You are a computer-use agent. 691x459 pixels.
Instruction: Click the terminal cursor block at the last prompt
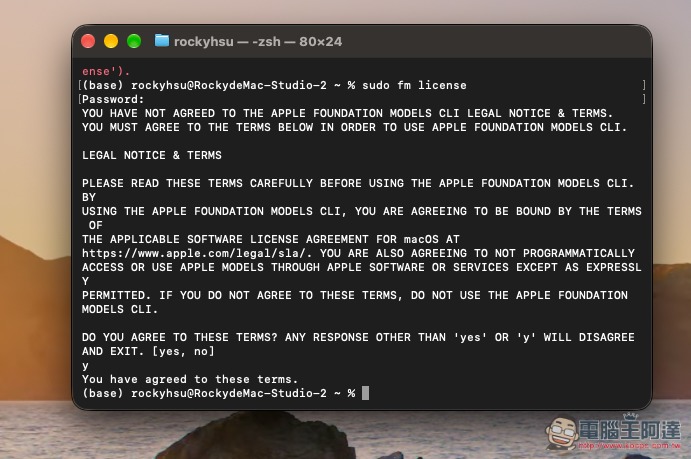[x=365, y=393]
